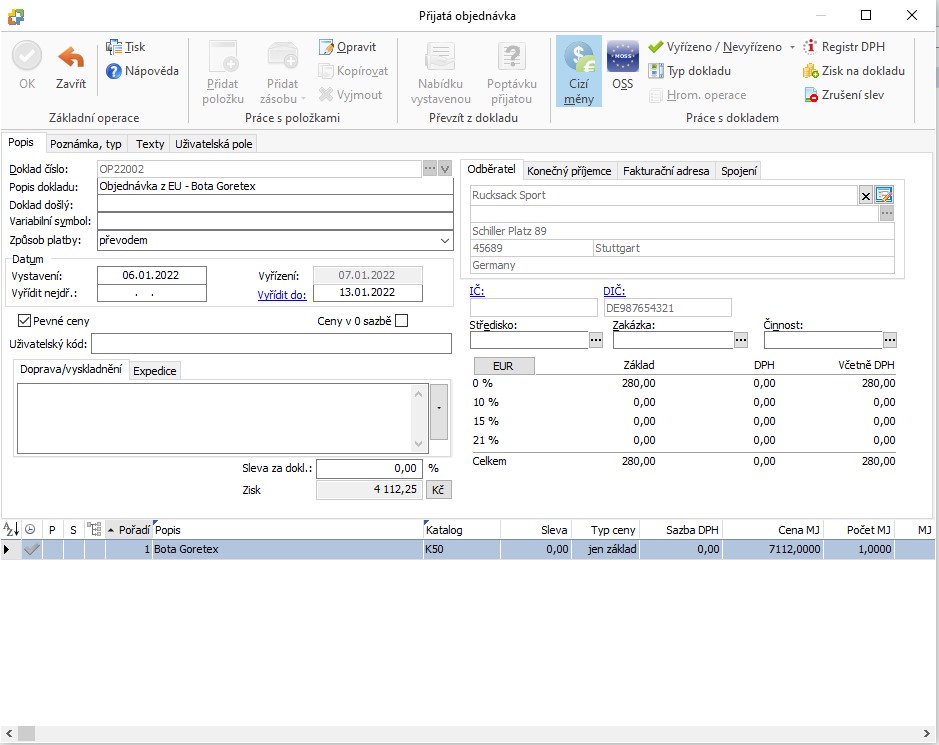Click the A-Z sort icon in grid header
Viewport: 939px width, 745px height.
[x=11, y=529]
